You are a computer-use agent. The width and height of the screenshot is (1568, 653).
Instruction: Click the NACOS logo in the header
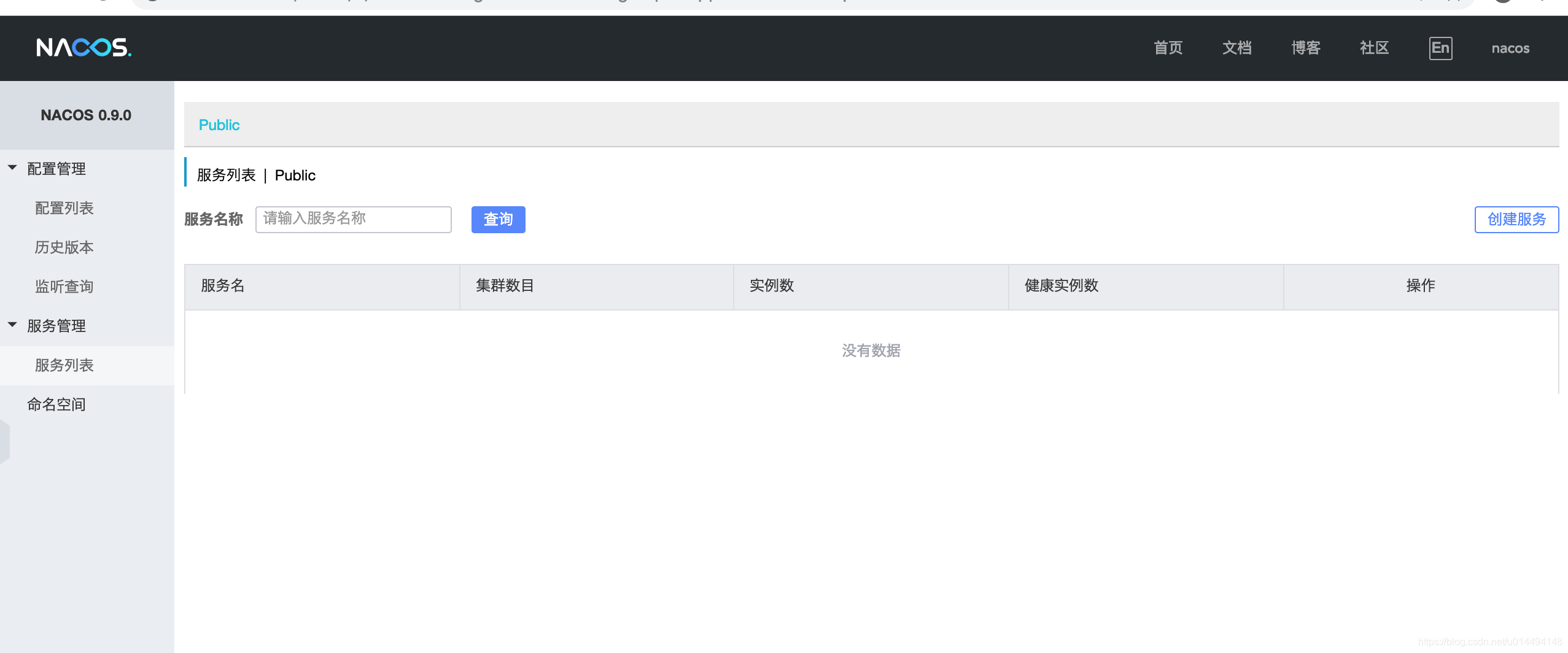83,48
